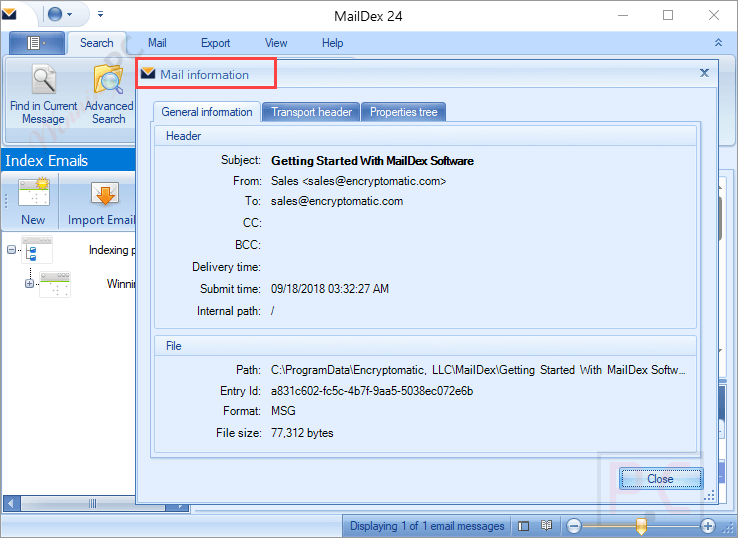738x538 pixels.
Task: Switch to the Properties tree tab
Action: pyautogui.click(x=403, y=112)
